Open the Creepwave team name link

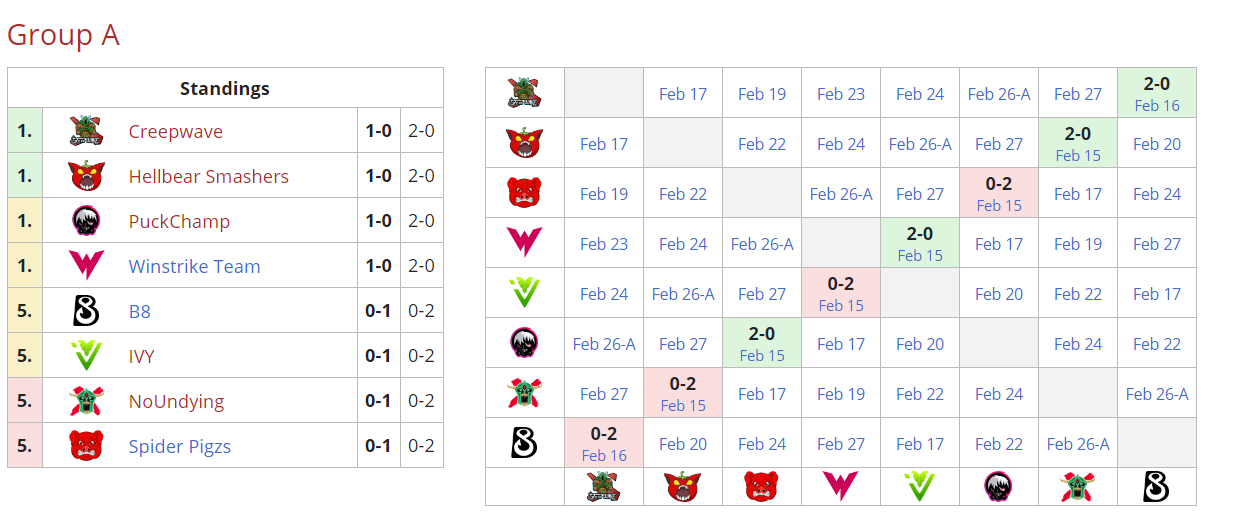tap(176, 132)
